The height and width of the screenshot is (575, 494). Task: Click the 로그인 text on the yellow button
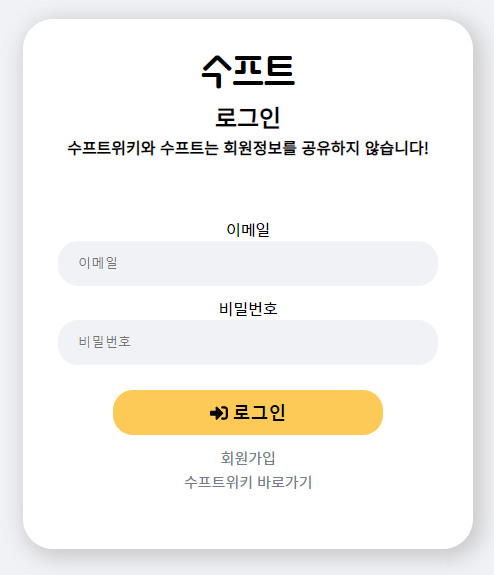(x=259, y=413)
